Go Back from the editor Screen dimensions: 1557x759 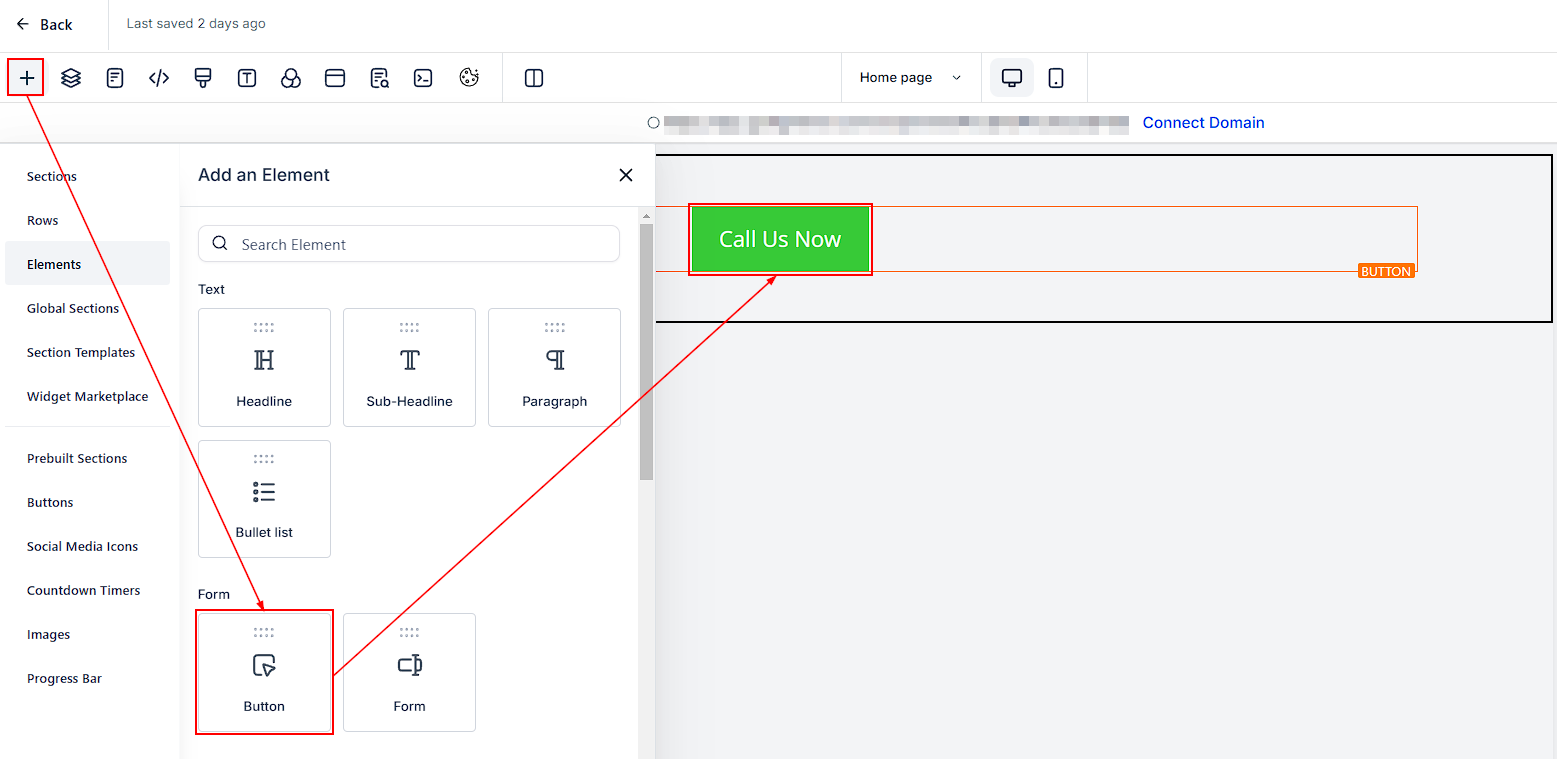coord(45,24)
